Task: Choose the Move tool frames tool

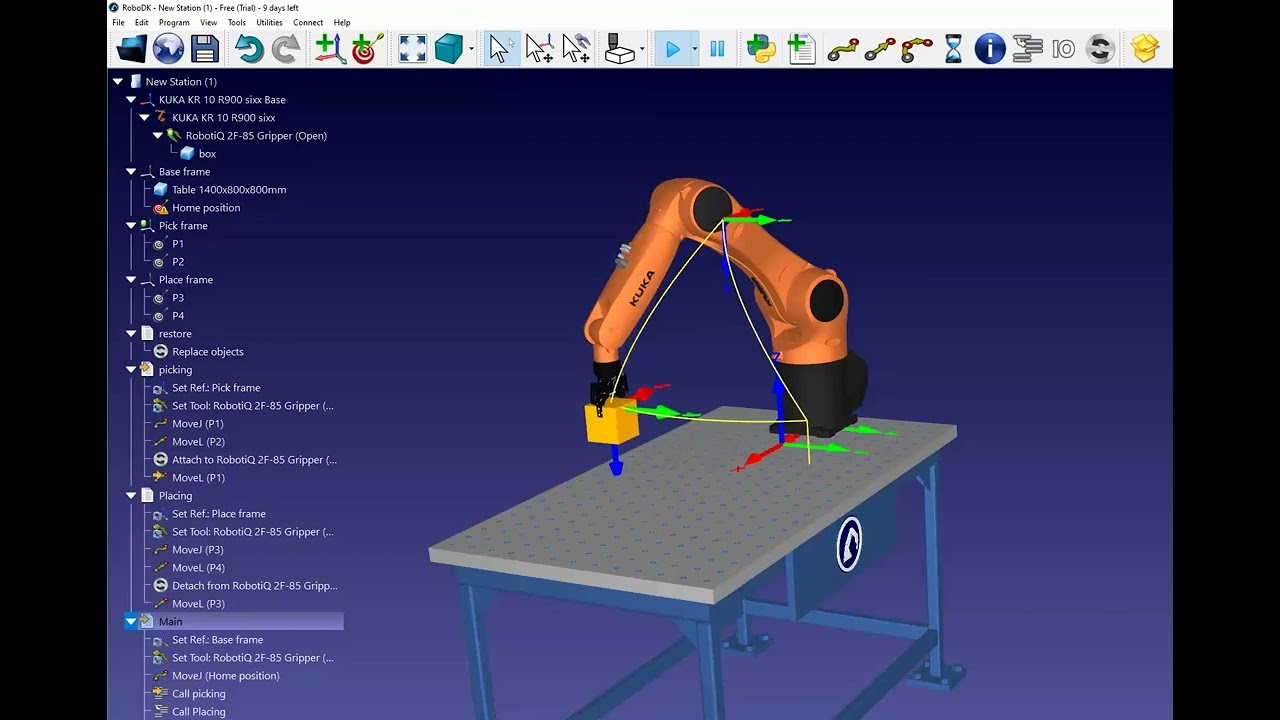Action: (576, 48)
